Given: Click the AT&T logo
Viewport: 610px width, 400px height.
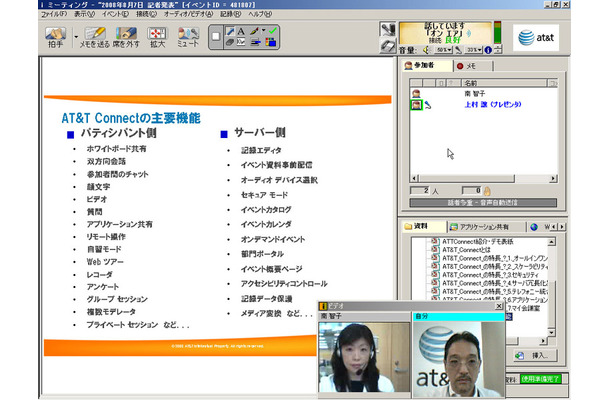Looking at the screenshot, I should click(536, 38).
